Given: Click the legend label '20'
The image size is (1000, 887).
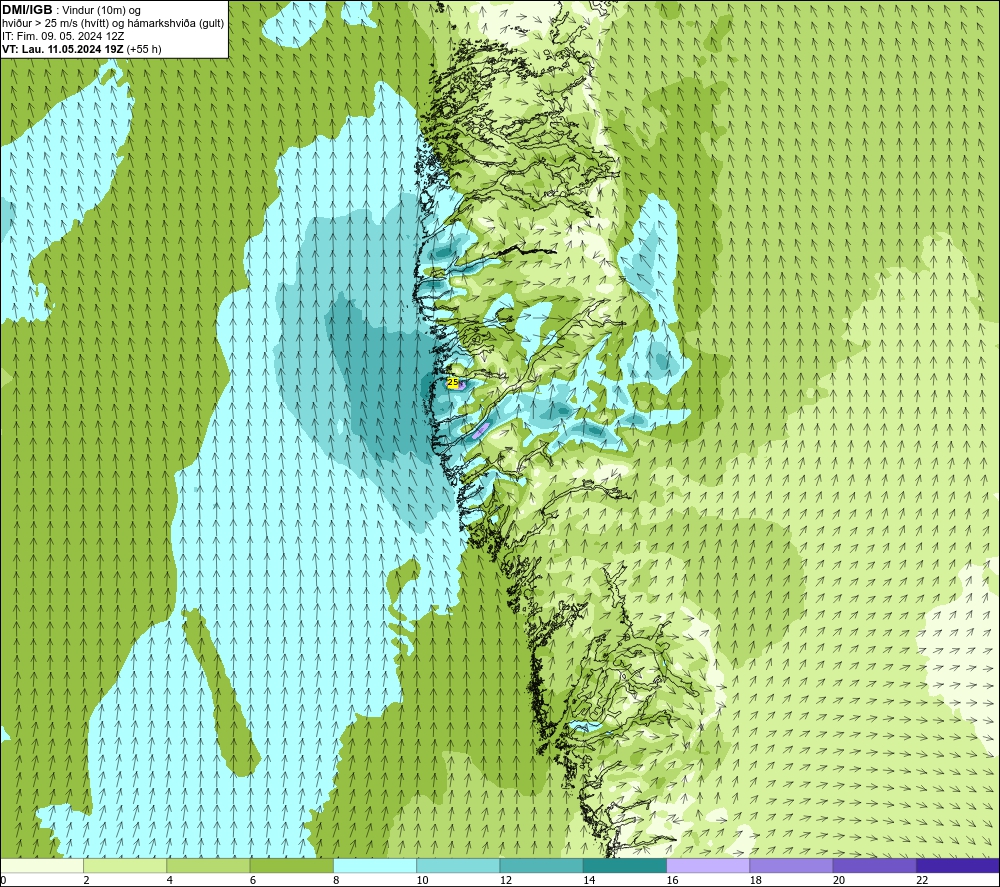Looking at the screenshot, I should [839, 880].
